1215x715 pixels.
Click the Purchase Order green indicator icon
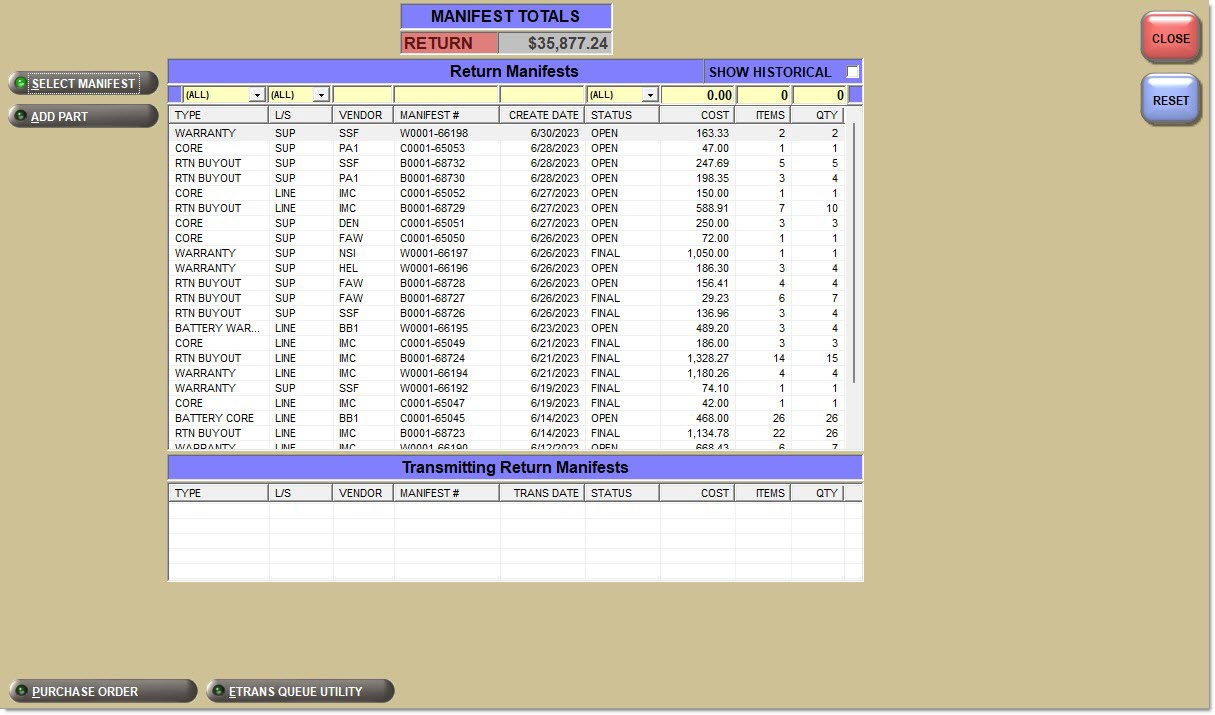(21, 691)
